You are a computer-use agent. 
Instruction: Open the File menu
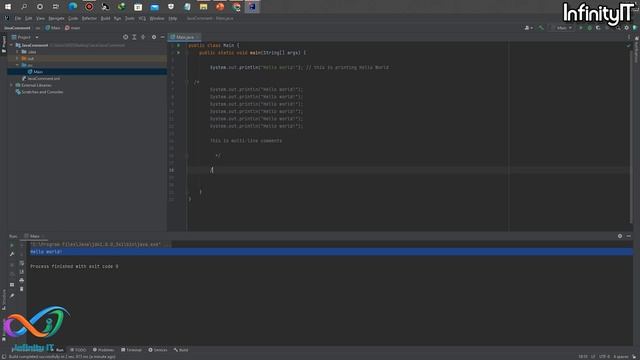tap(18, 18)
